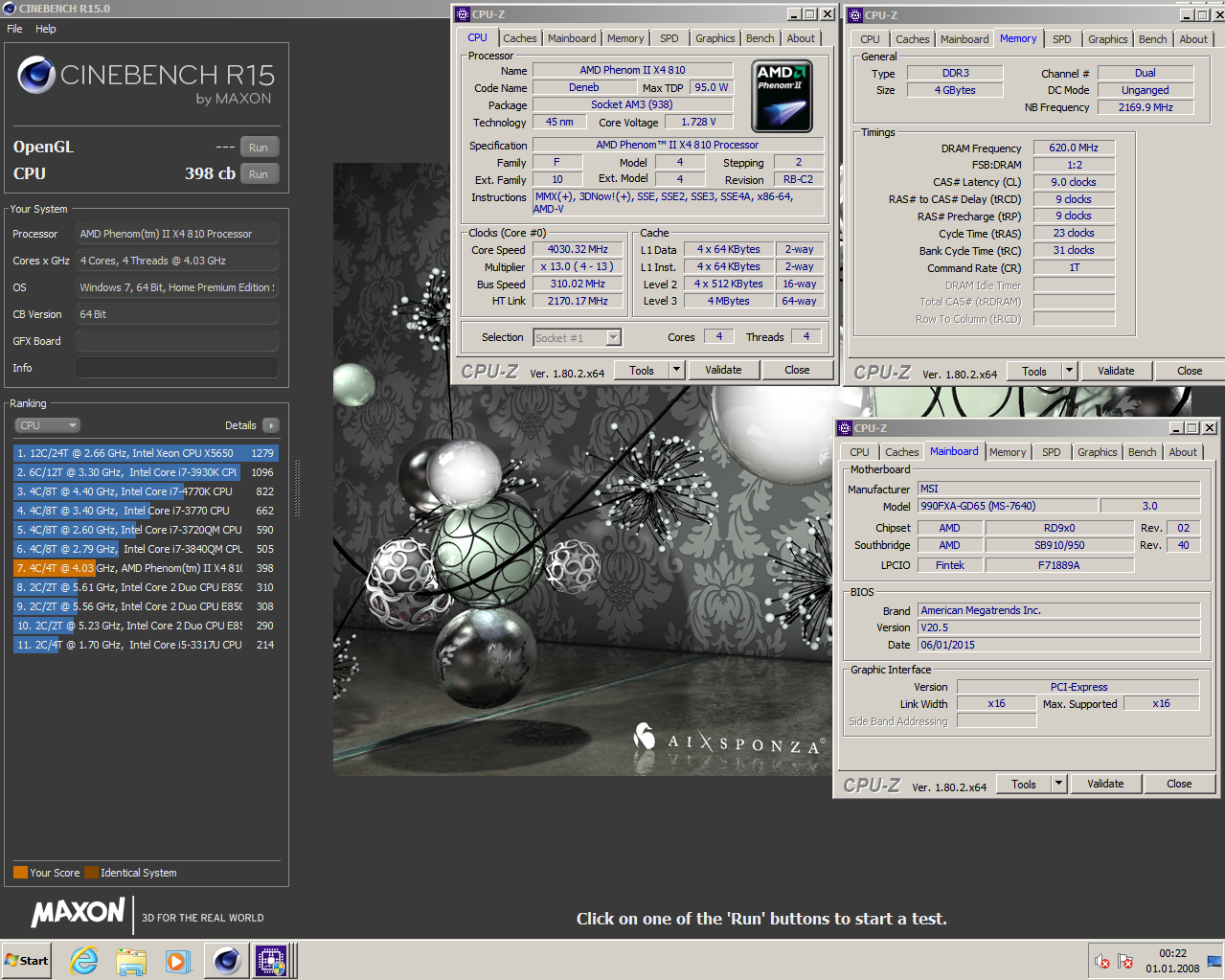This screenshot has width=1225, height=980.
Task: Click the Start button
Action: [27, 960]
